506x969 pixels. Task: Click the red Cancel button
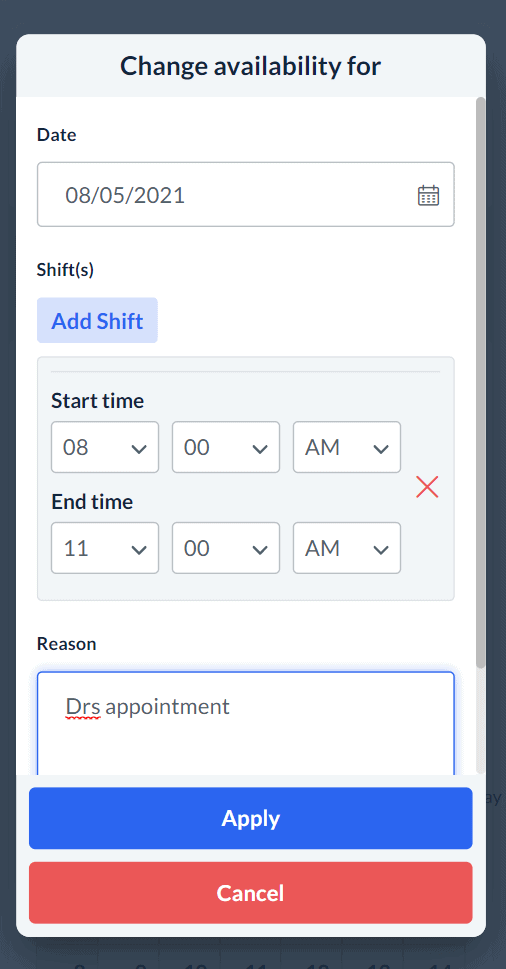coord(251,893)
